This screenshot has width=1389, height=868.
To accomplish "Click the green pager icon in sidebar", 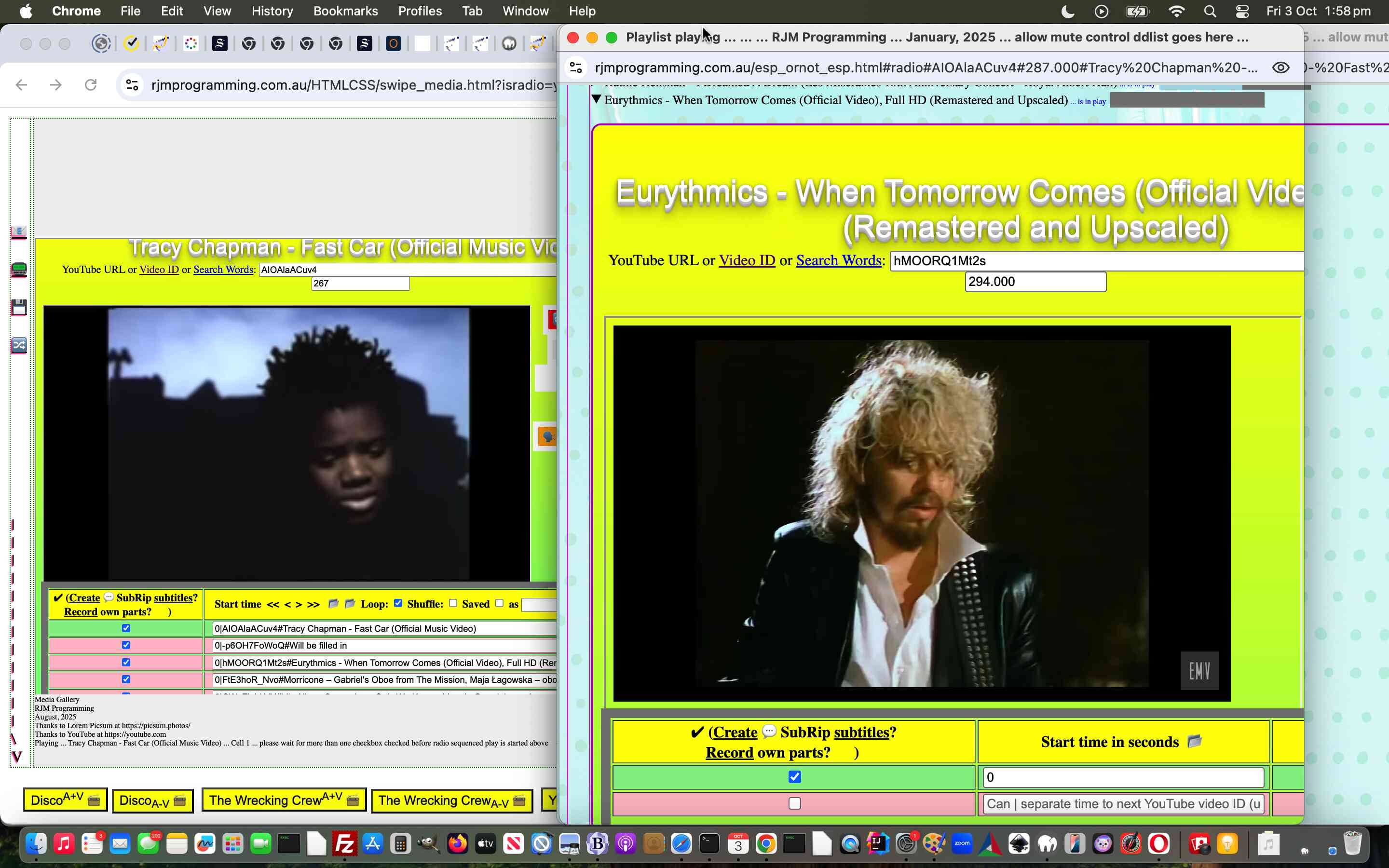I will 19,269.
